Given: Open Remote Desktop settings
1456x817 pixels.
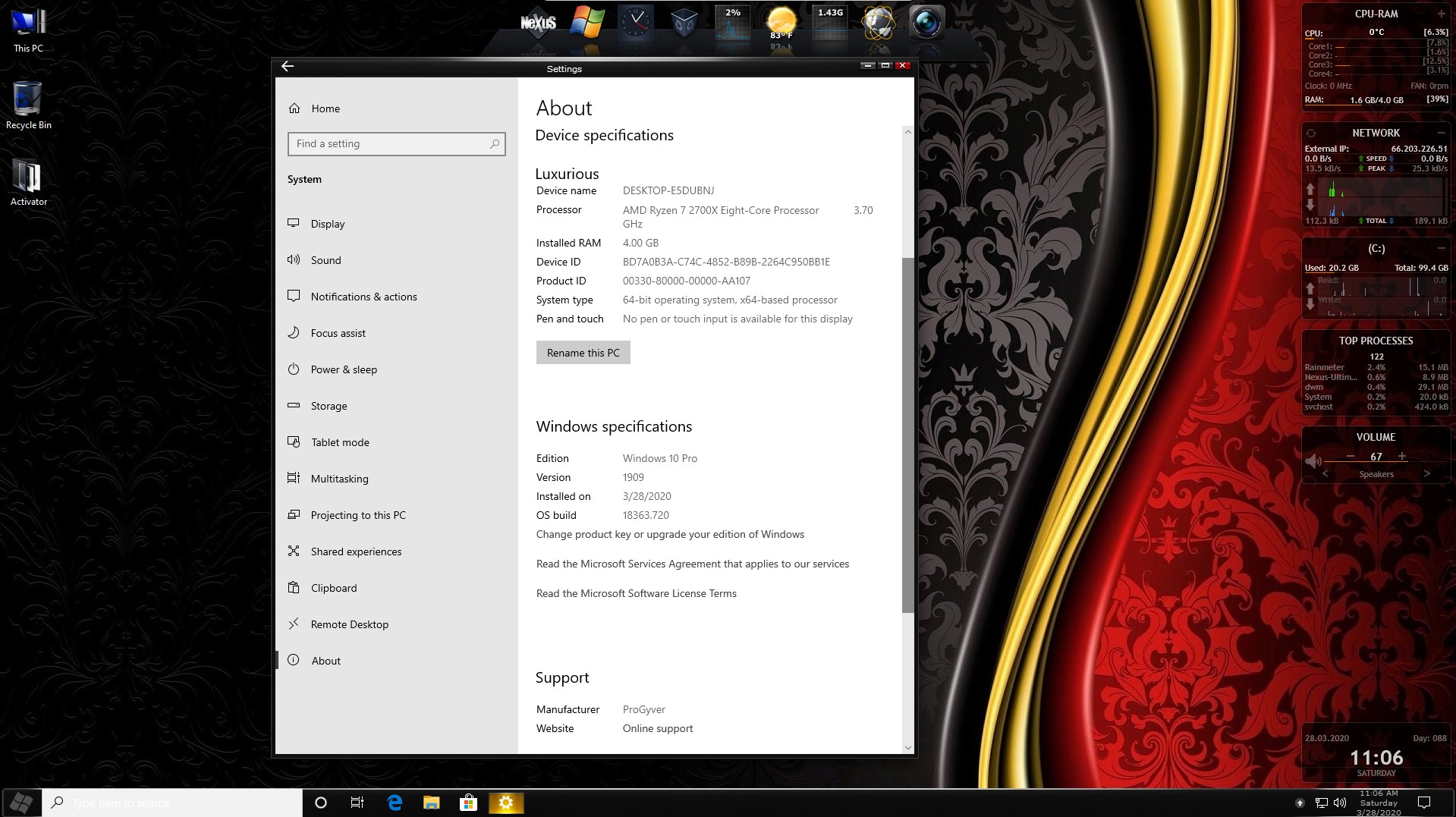Looking at the screenshot, I should (x=397, y=624).
